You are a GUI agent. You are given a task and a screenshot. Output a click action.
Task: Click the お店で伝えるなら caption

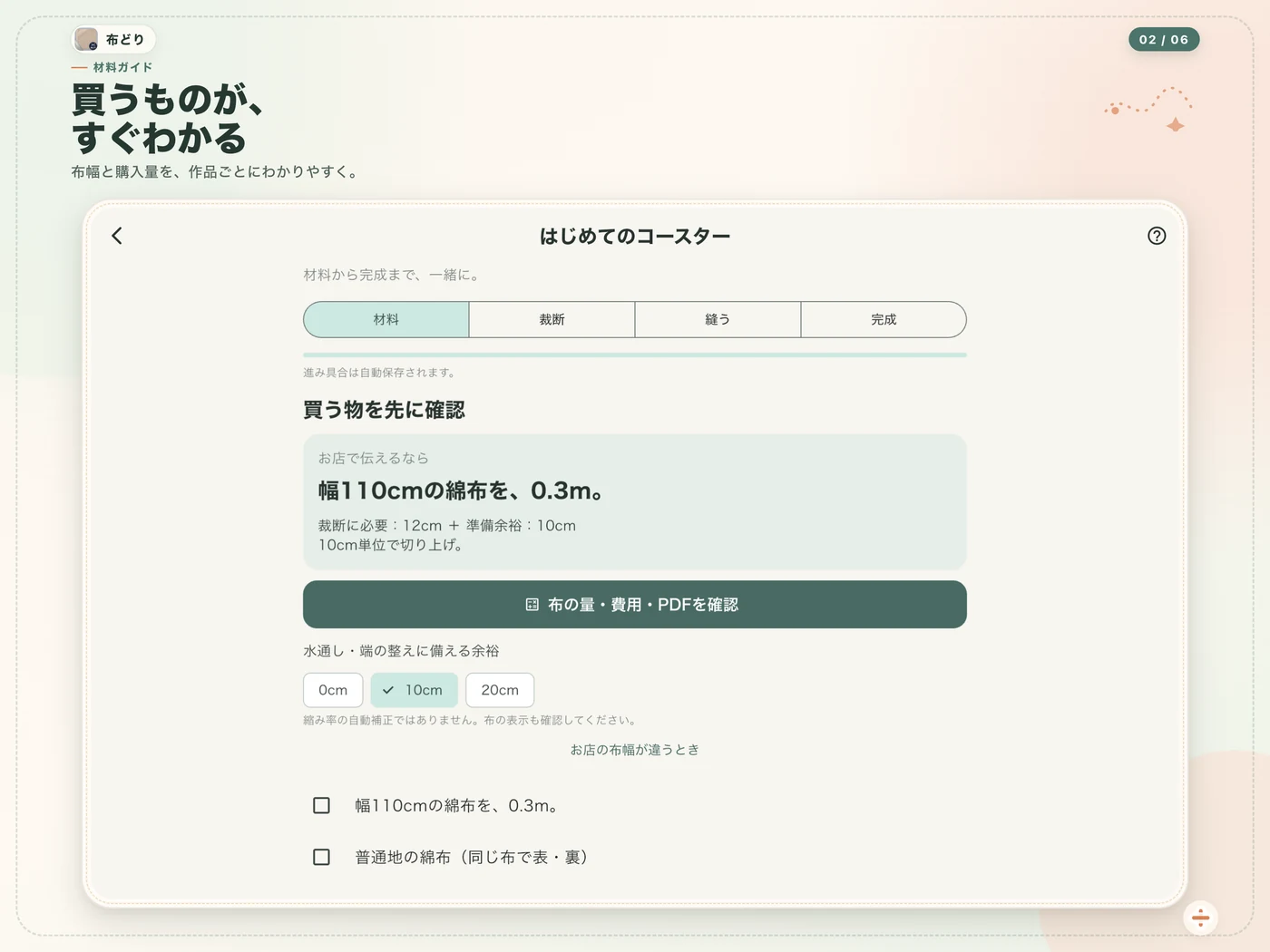373,458
